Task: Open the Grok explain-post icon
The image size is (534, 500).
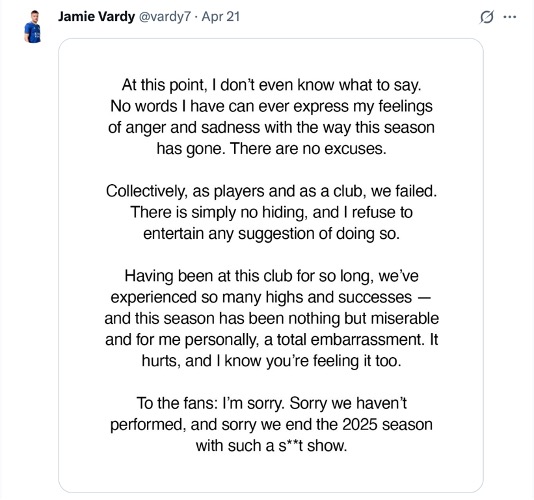Action: (486, 17)
